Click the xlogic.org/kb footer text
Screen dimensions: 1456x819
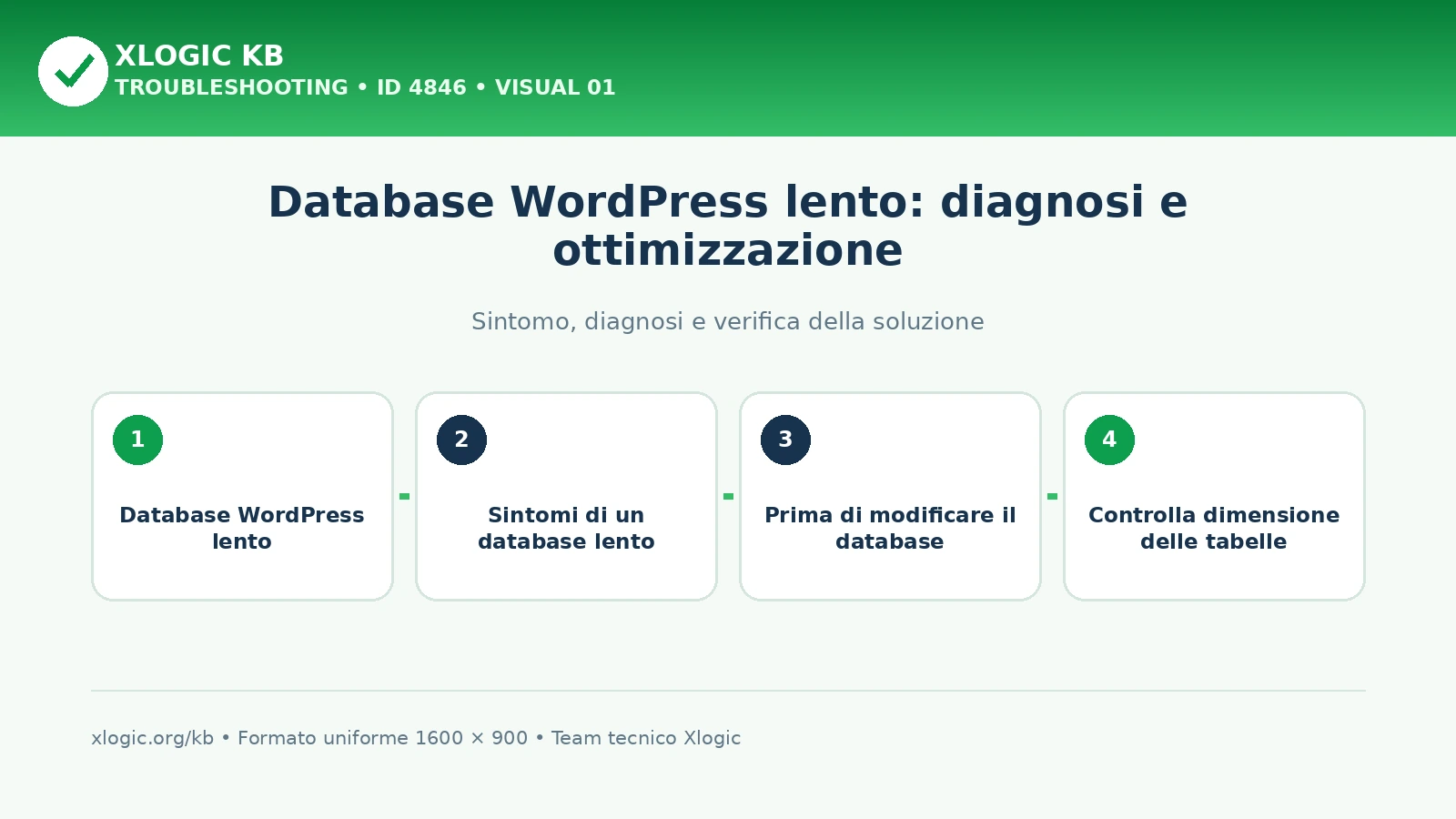152,738
